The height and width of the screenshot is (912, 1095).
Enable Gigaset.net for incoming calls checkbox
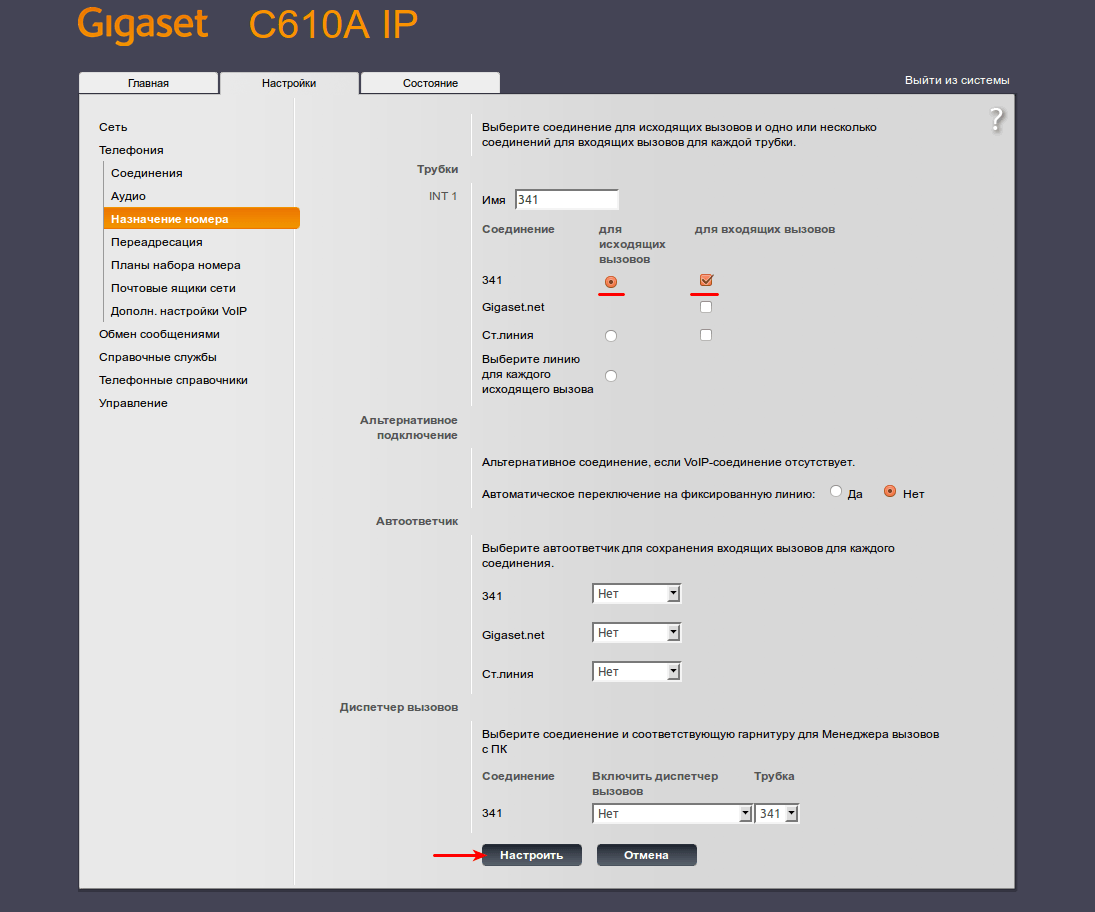pos(706,307)
